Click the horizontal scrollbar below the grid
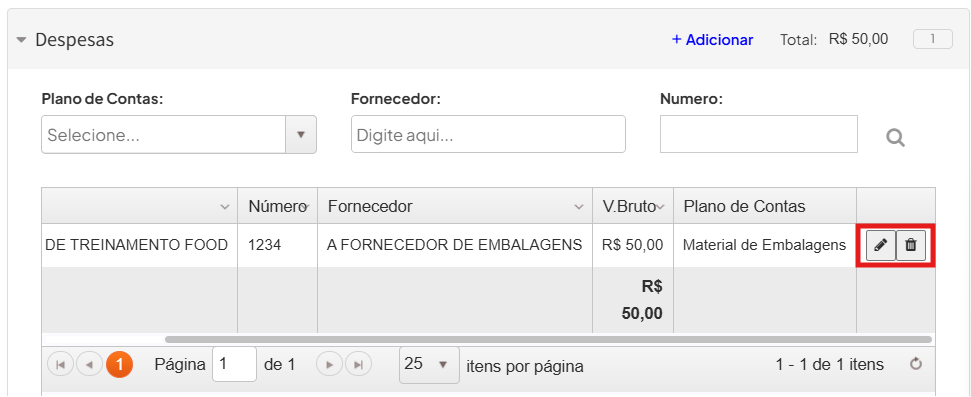The width and height of the screenshot is (971, 397). (548, 339)
